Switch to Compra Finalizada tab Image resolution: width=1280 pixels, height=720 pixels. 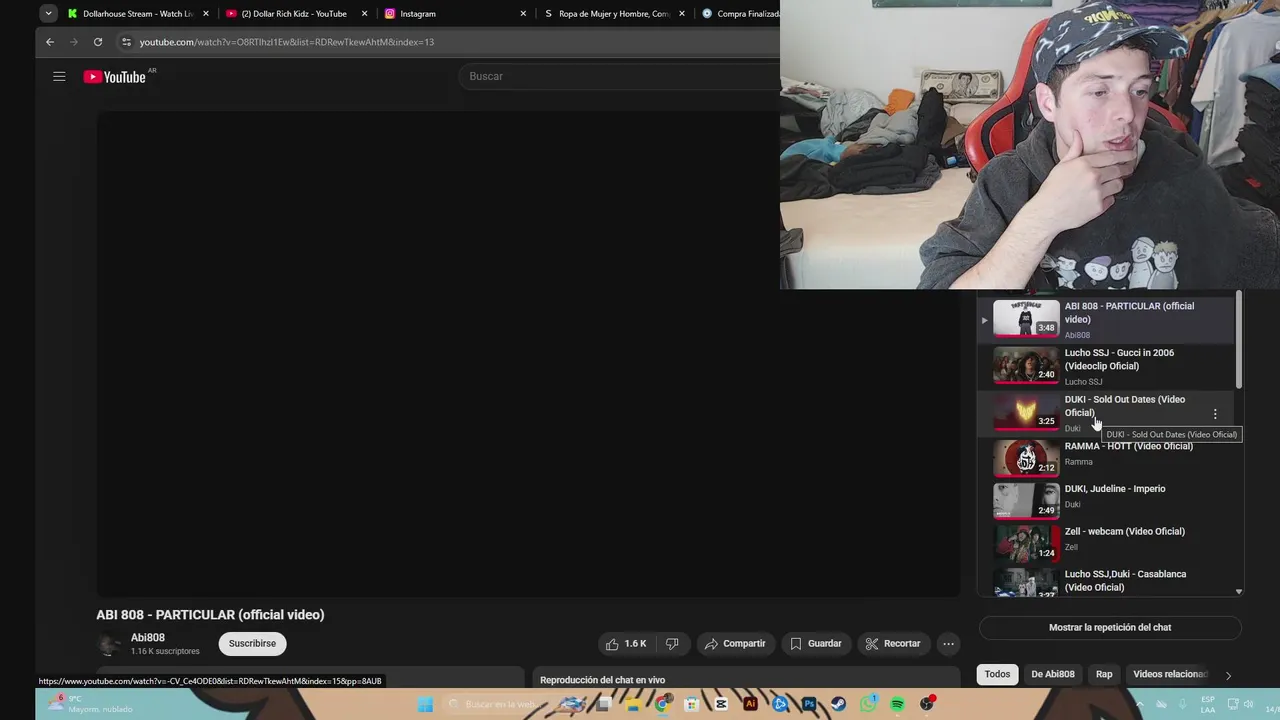click(740, 14)
